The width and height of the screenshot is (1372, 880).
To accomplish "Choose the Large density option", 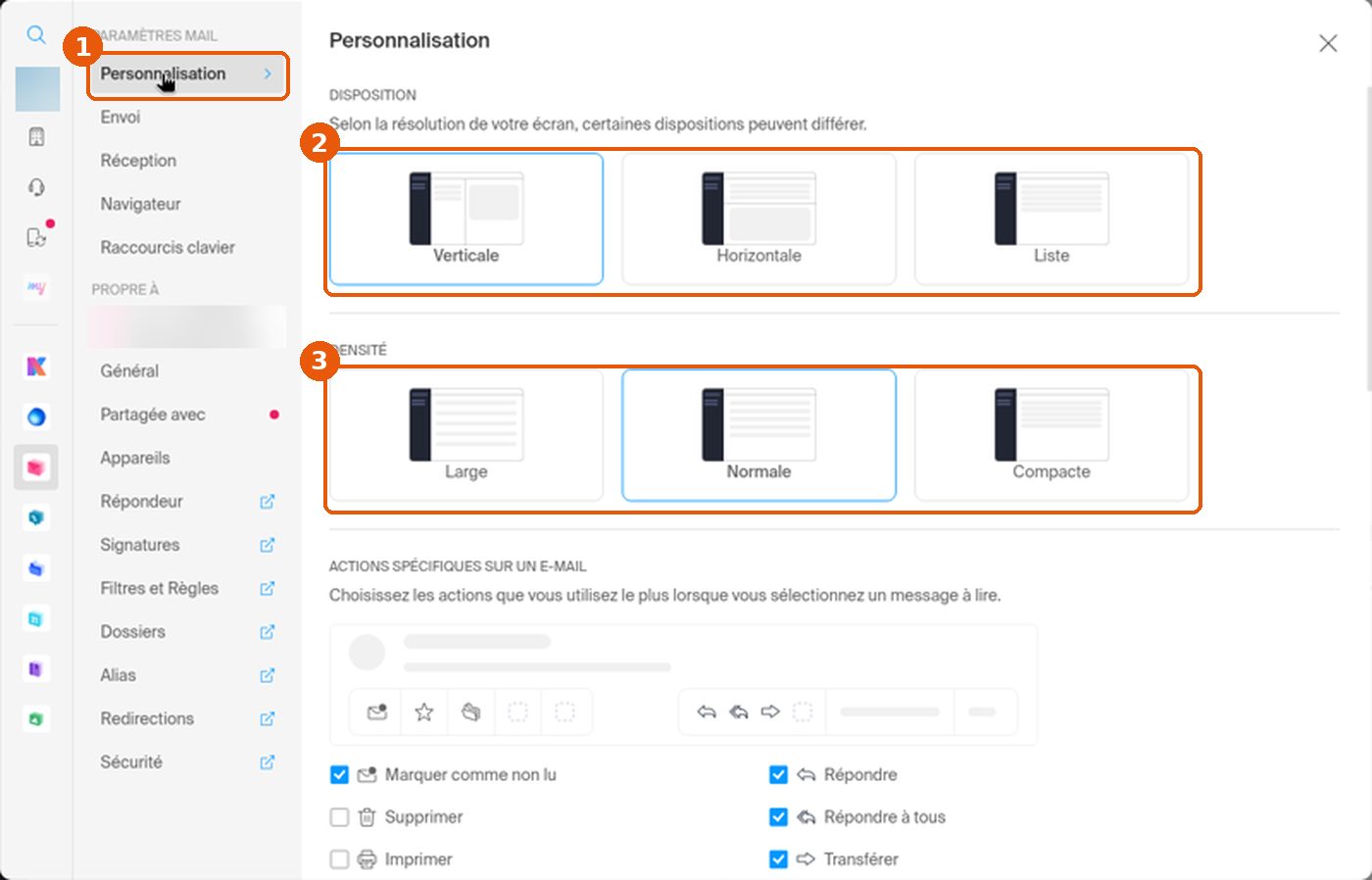I will pyautogui.click(x=466, y=435).
